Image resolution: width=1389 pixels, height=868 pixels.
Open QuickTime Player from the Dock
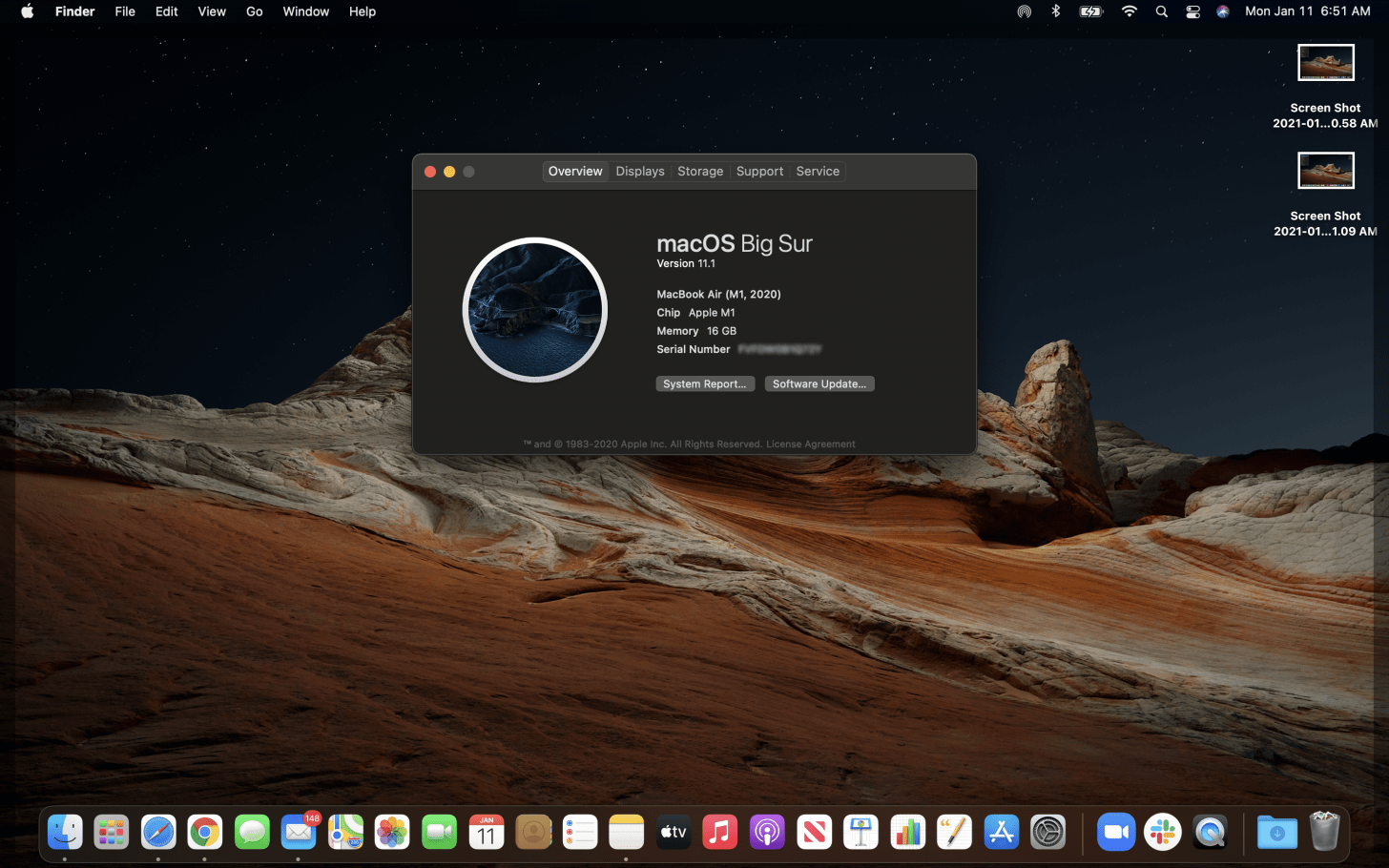pos(1212,832)
